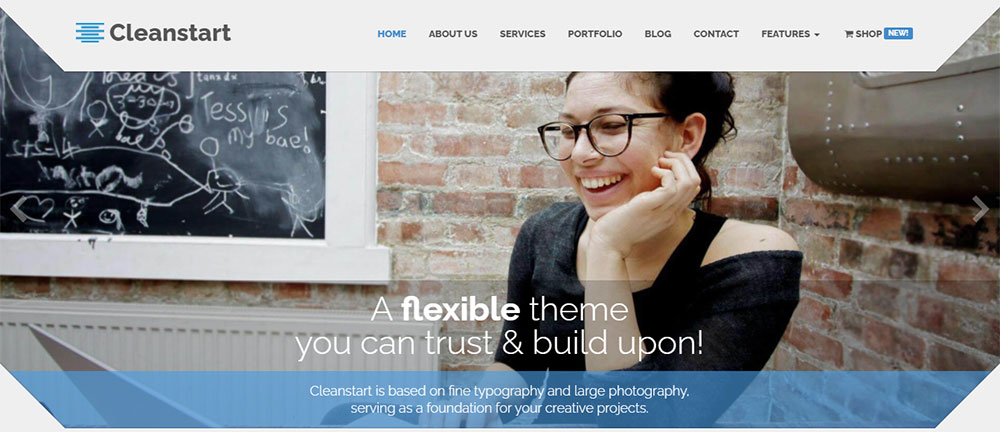Click the chalkboard area of the slide
Viewport: 1000px width, 432px height.
point(163,153)
